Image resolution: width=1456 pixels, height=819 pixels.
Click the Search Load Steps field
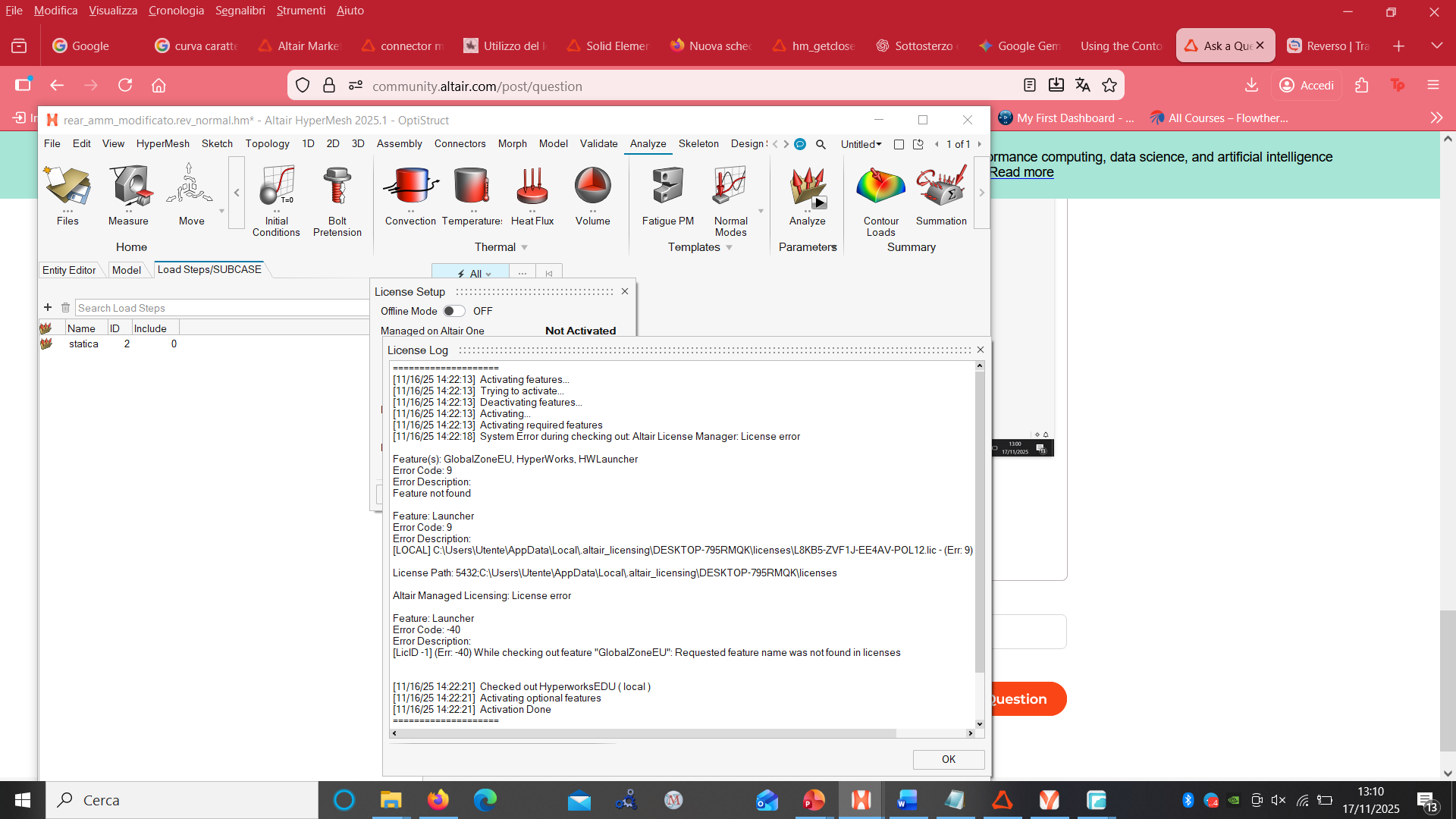coord(220,308)
